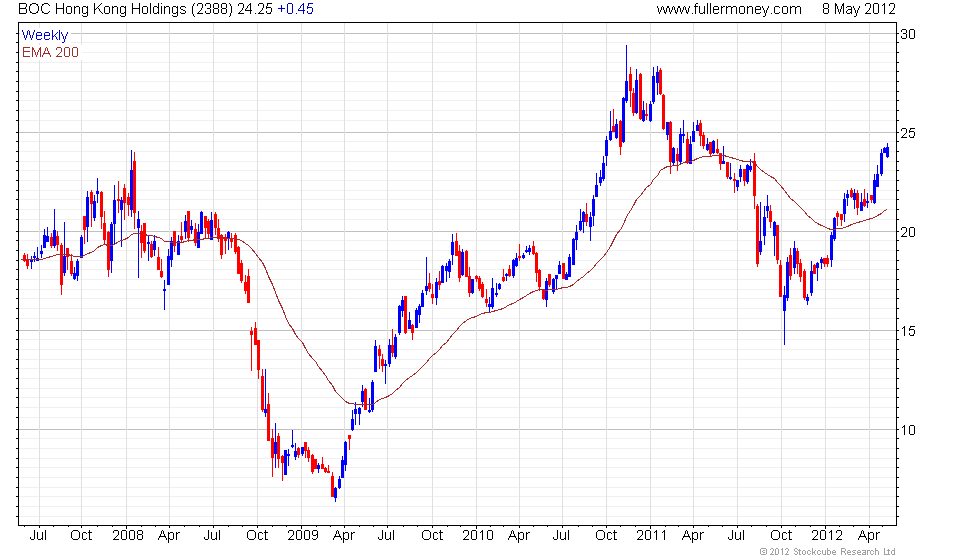This screenshot has width=980, height=560.
Task: Click the 'Oct' label right before '2012'
Action: click(x=781, y=536)
